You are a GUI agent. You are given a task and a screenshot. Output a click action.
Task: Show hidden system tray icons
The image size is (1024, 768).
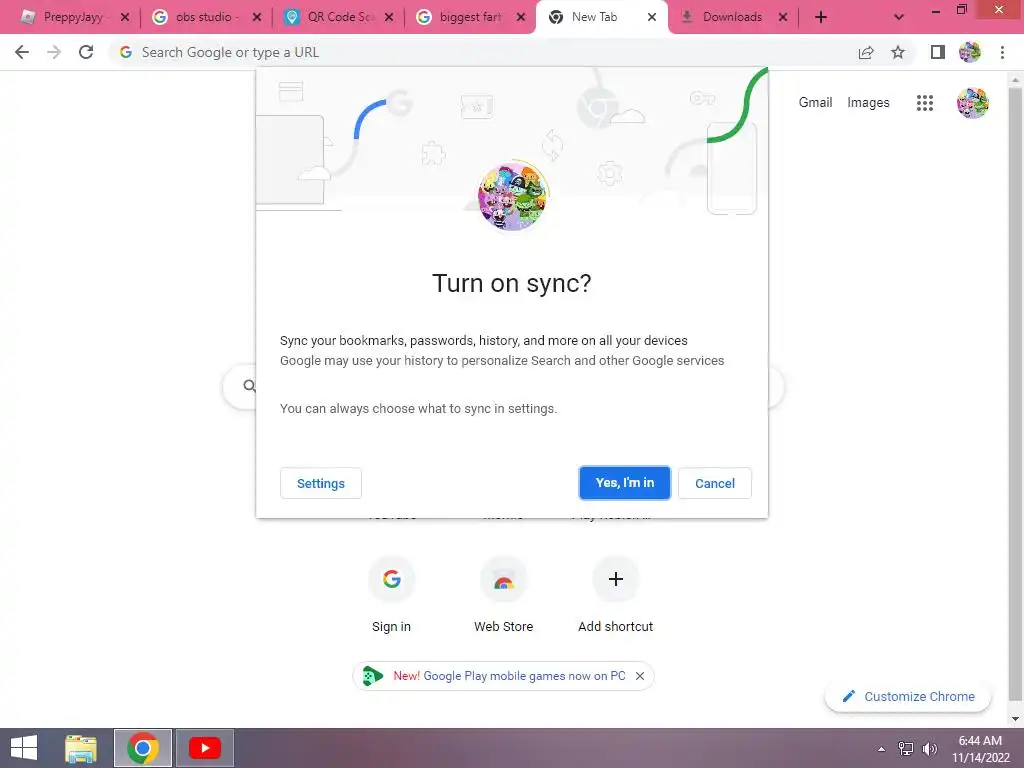pyautogui.click(x=882, y=749)
